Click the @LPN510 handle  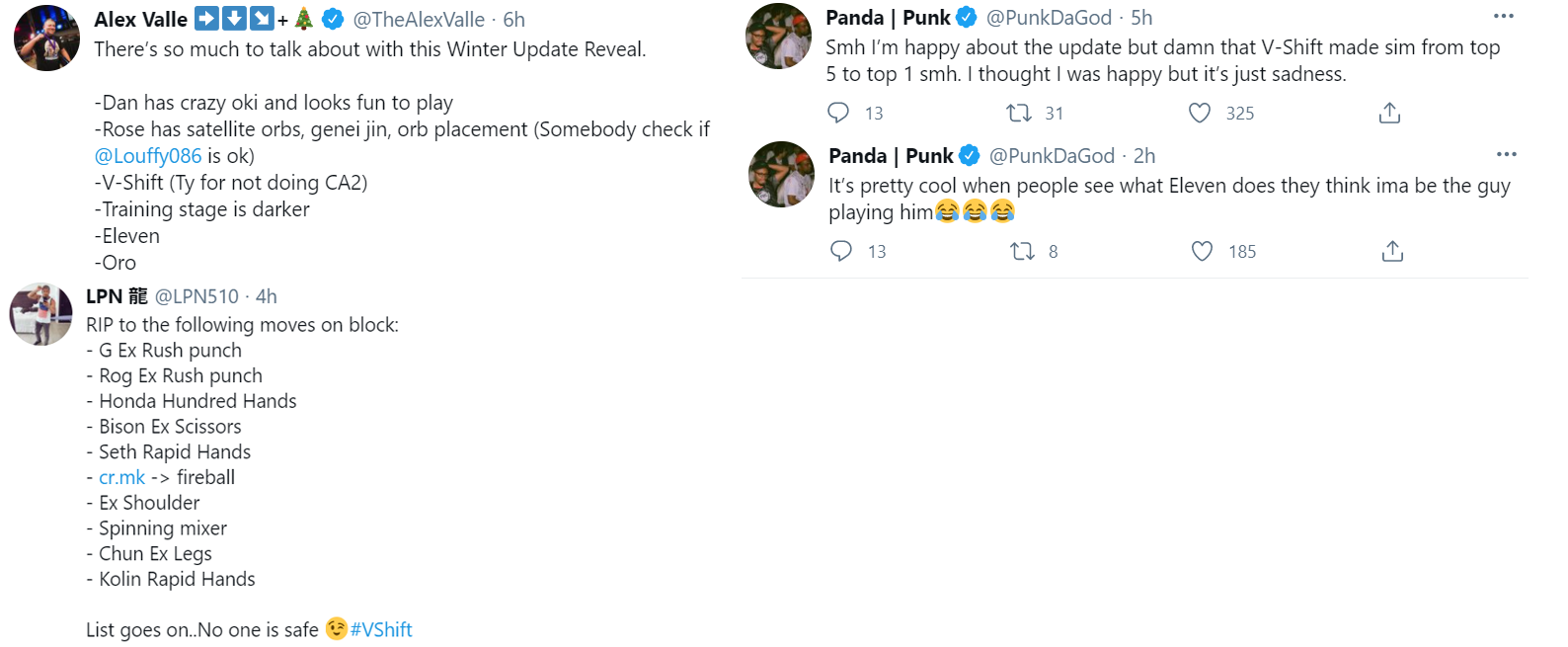[x=196, y=296]
